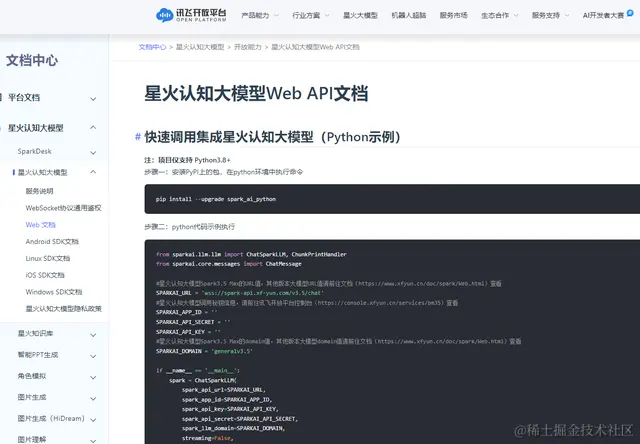The height and width of the screenshot is (444, 640).
Task: Click the pip install --upgrade spark_ai_python command
Action: [216, 199]
